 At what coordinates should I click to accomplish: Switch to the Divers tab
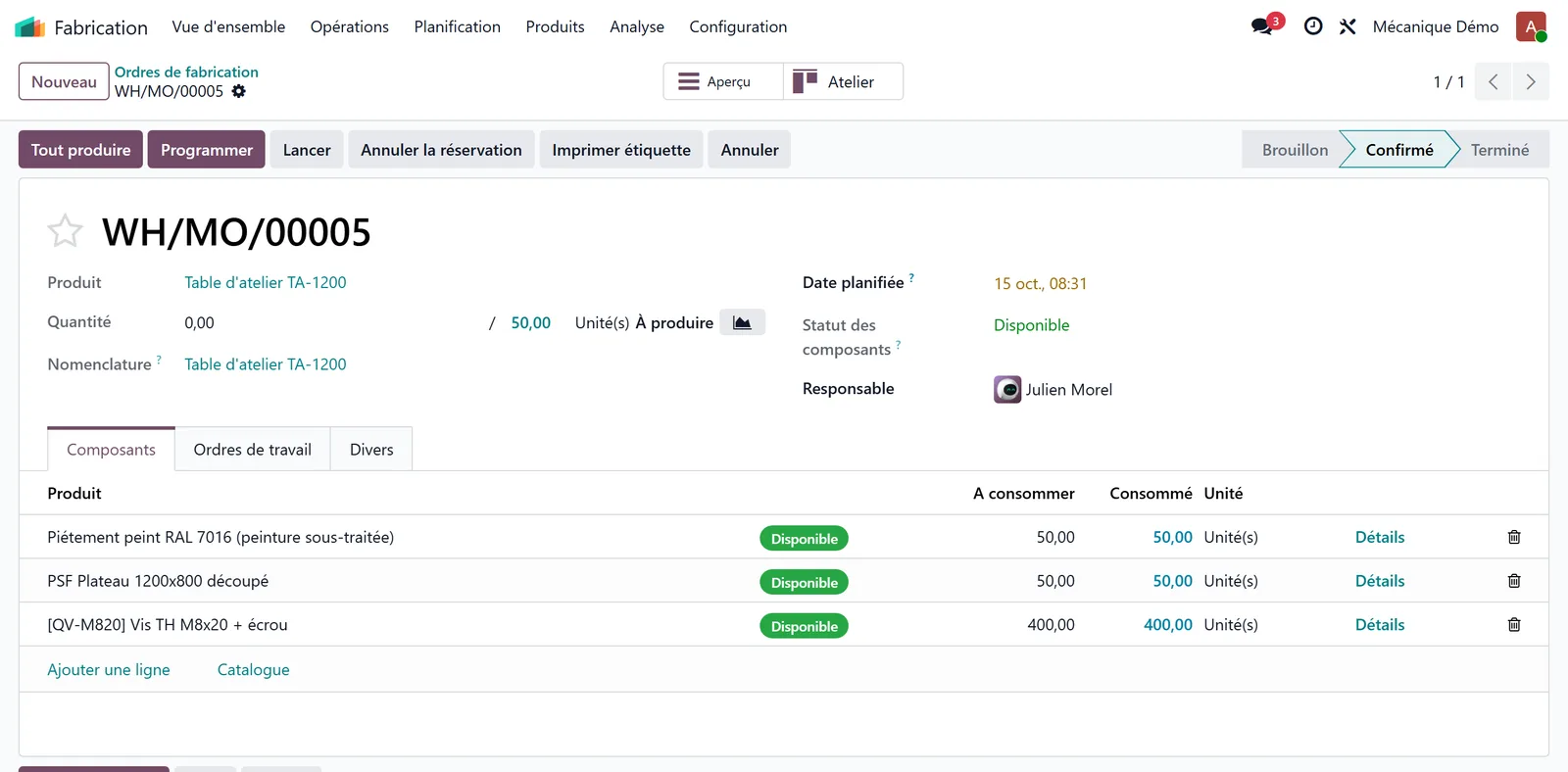[371, 450]
